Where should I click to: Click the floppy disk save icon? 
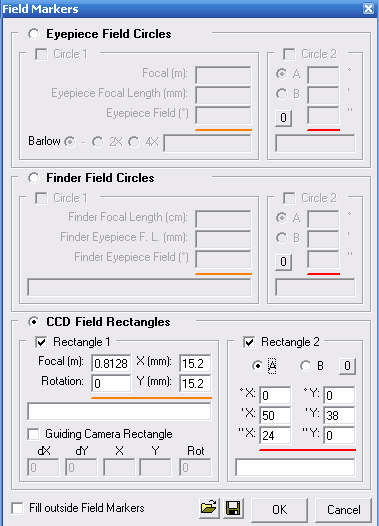point(233,509)
